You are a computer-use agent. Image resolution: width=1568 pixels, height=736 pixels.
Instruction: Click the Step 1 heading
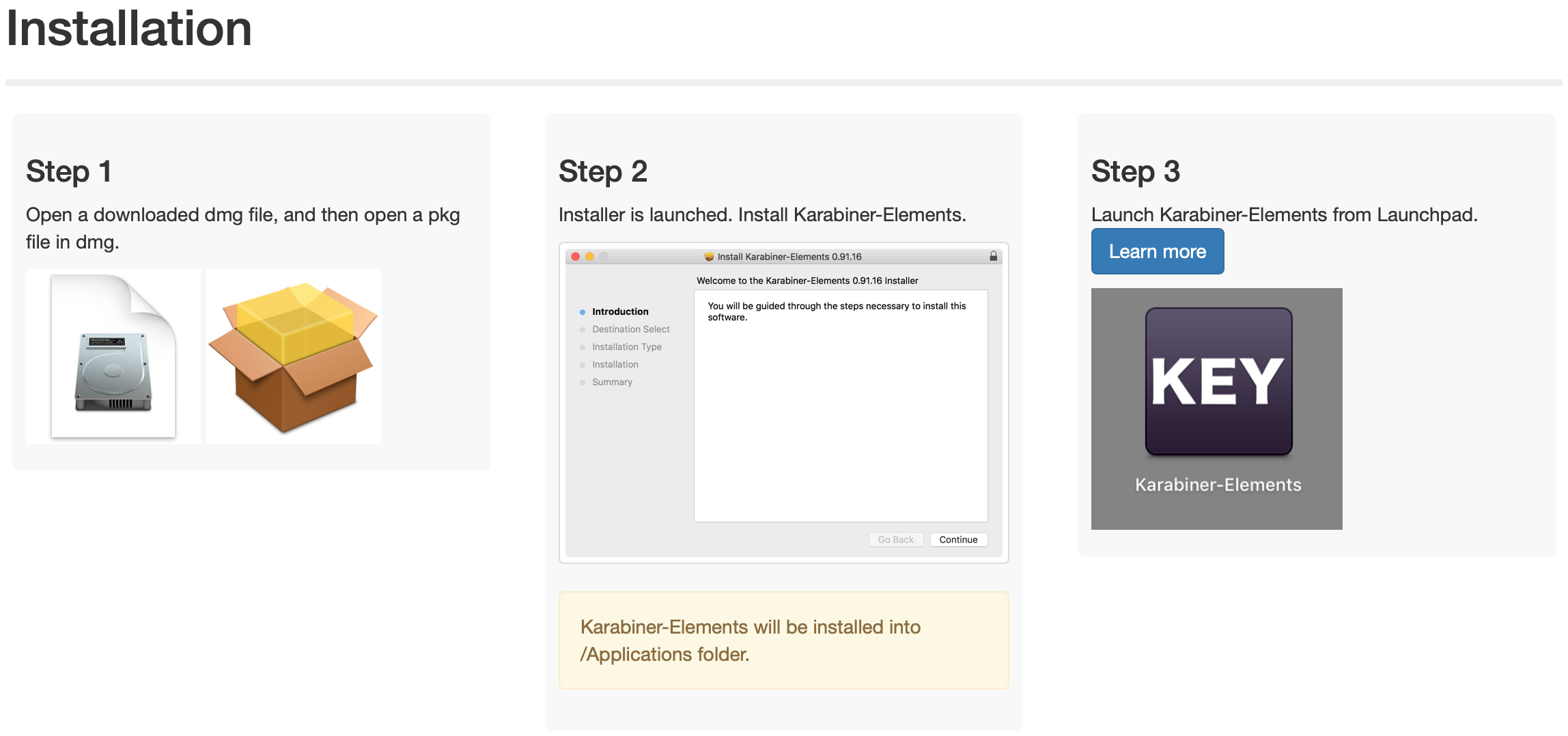tap(68, 171)
